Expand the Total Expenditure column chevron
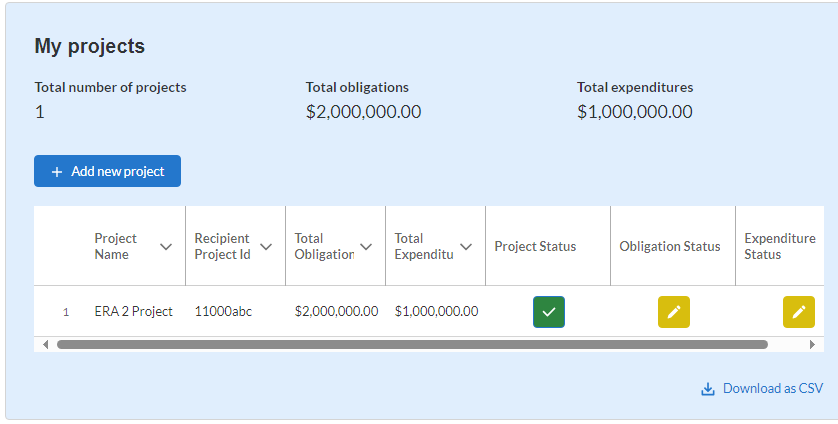838x424 pixels. pyautogui.click(x=466, y=247)
